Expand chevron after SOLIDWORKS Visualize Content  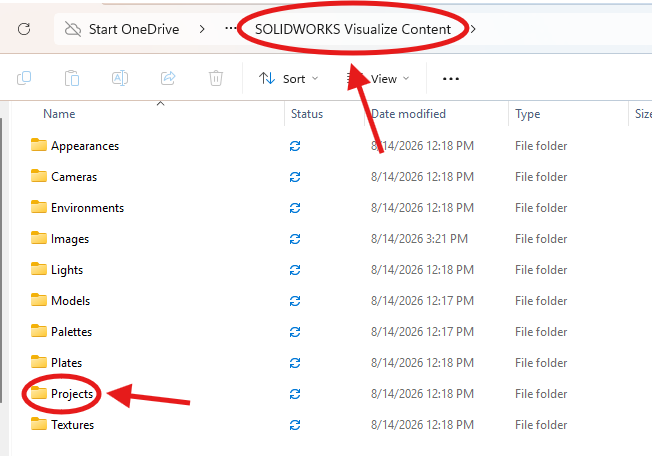point(473,29)
